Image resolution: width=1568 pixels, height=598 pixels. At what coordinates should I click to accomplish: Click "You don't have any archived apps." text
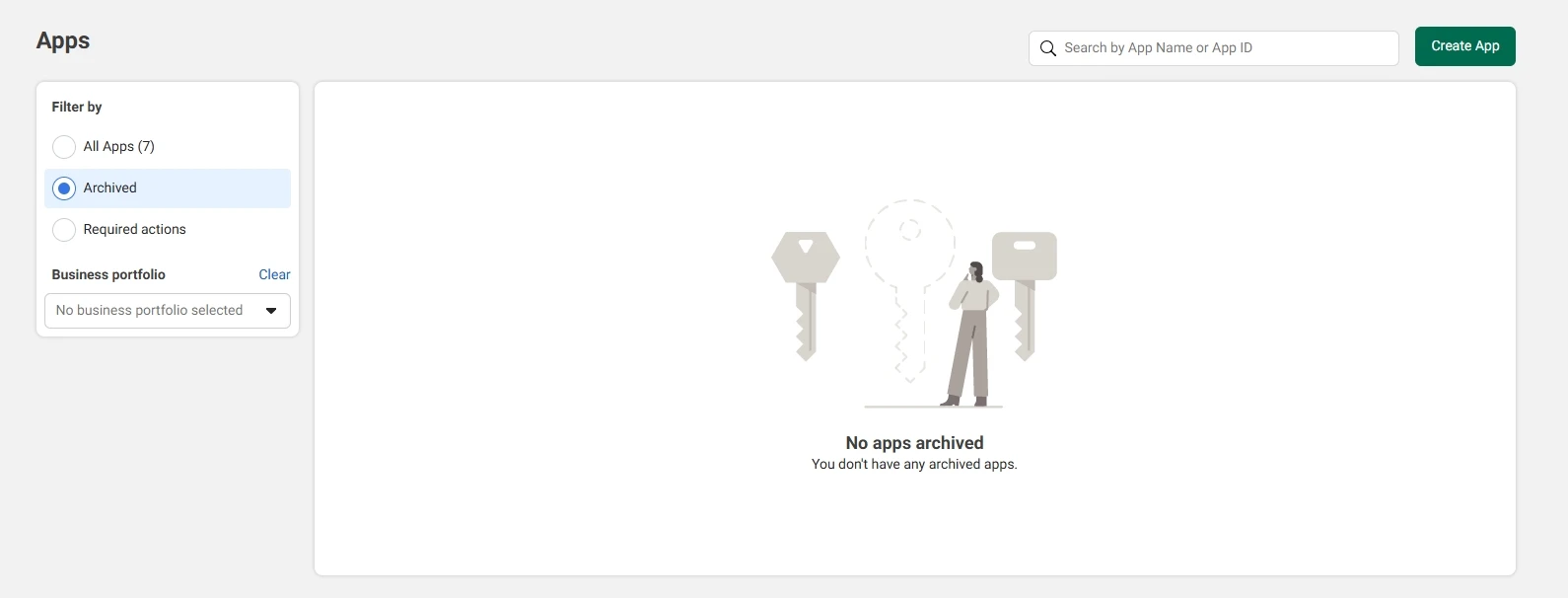pos(914,464)
